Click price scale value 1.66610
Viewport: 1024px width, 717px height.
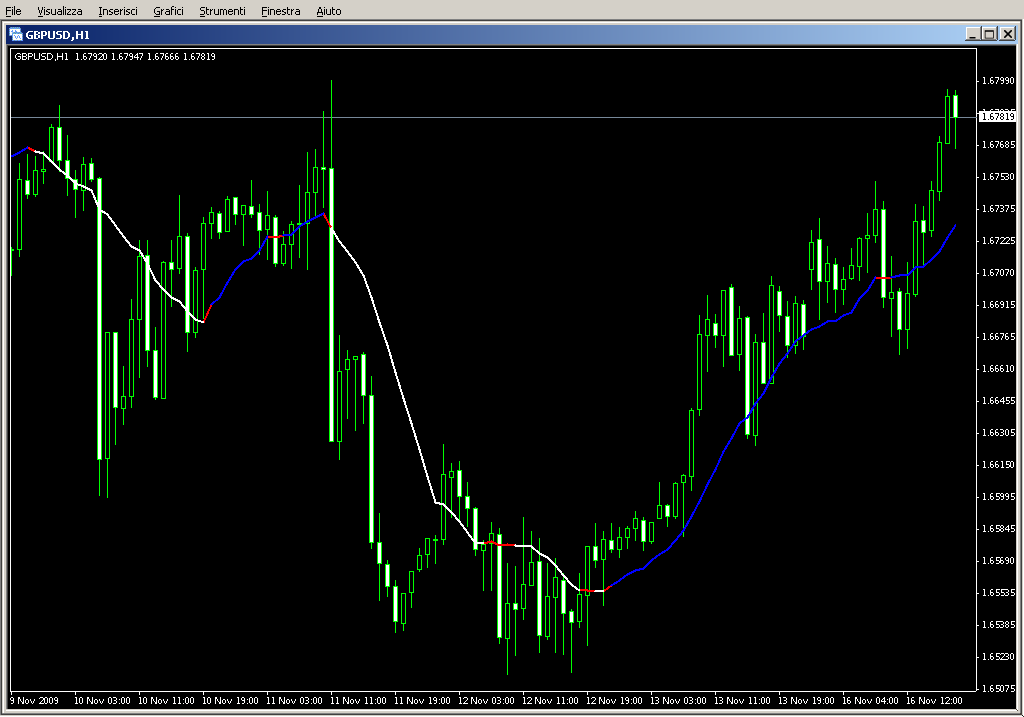pos(999,369)
